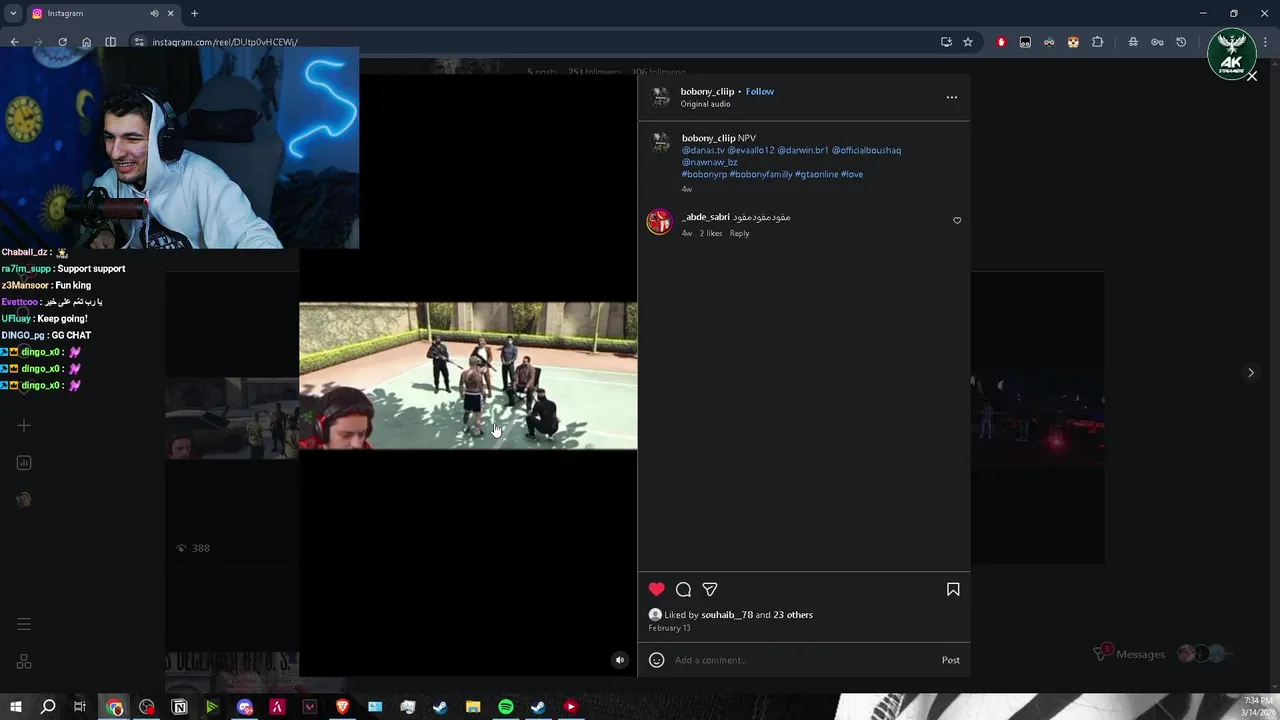
Task: Reload the page
Action: pos(62,42)
